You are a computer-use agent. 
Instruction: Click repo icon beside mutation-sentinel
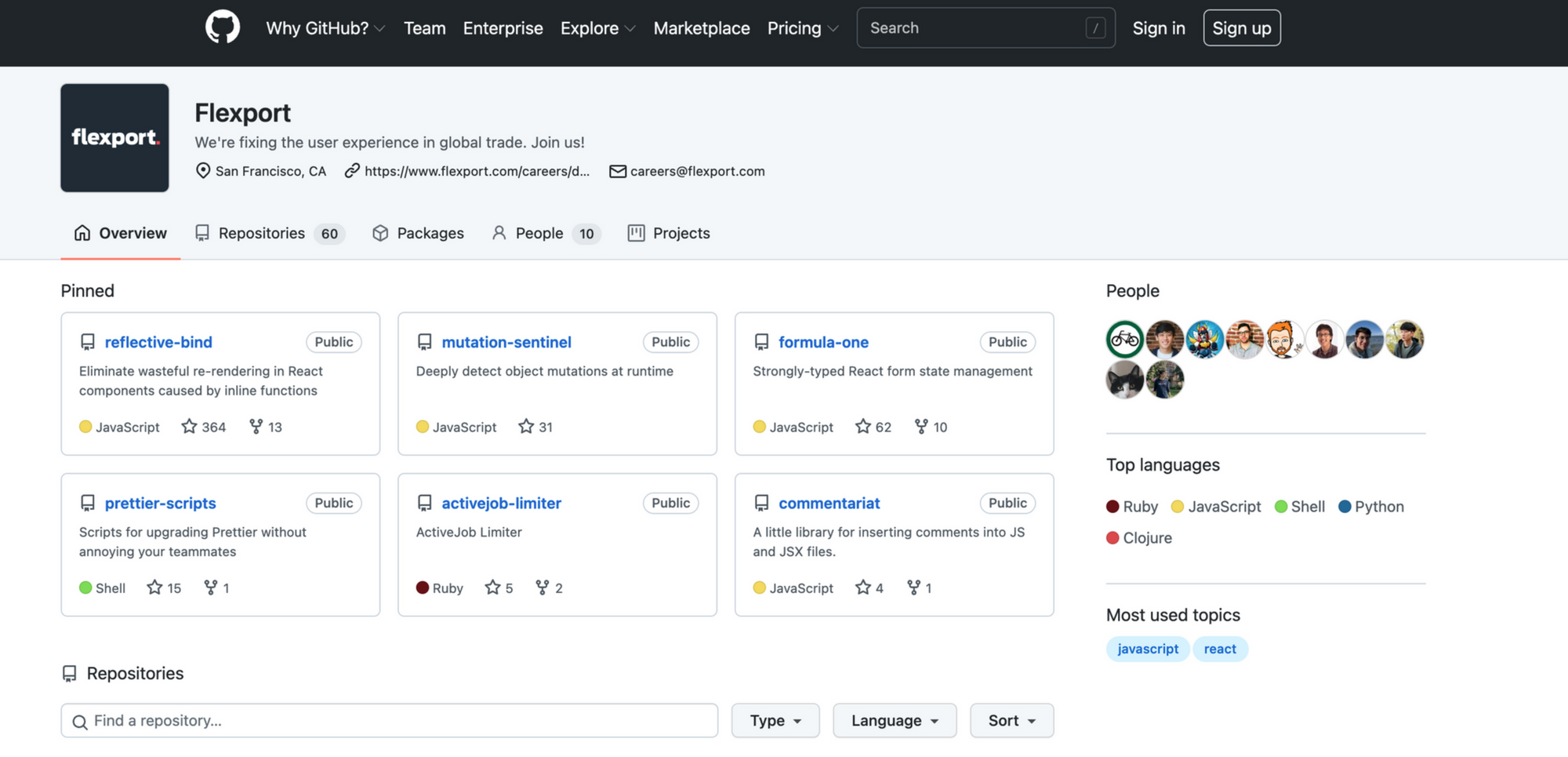tap(425, 342)
